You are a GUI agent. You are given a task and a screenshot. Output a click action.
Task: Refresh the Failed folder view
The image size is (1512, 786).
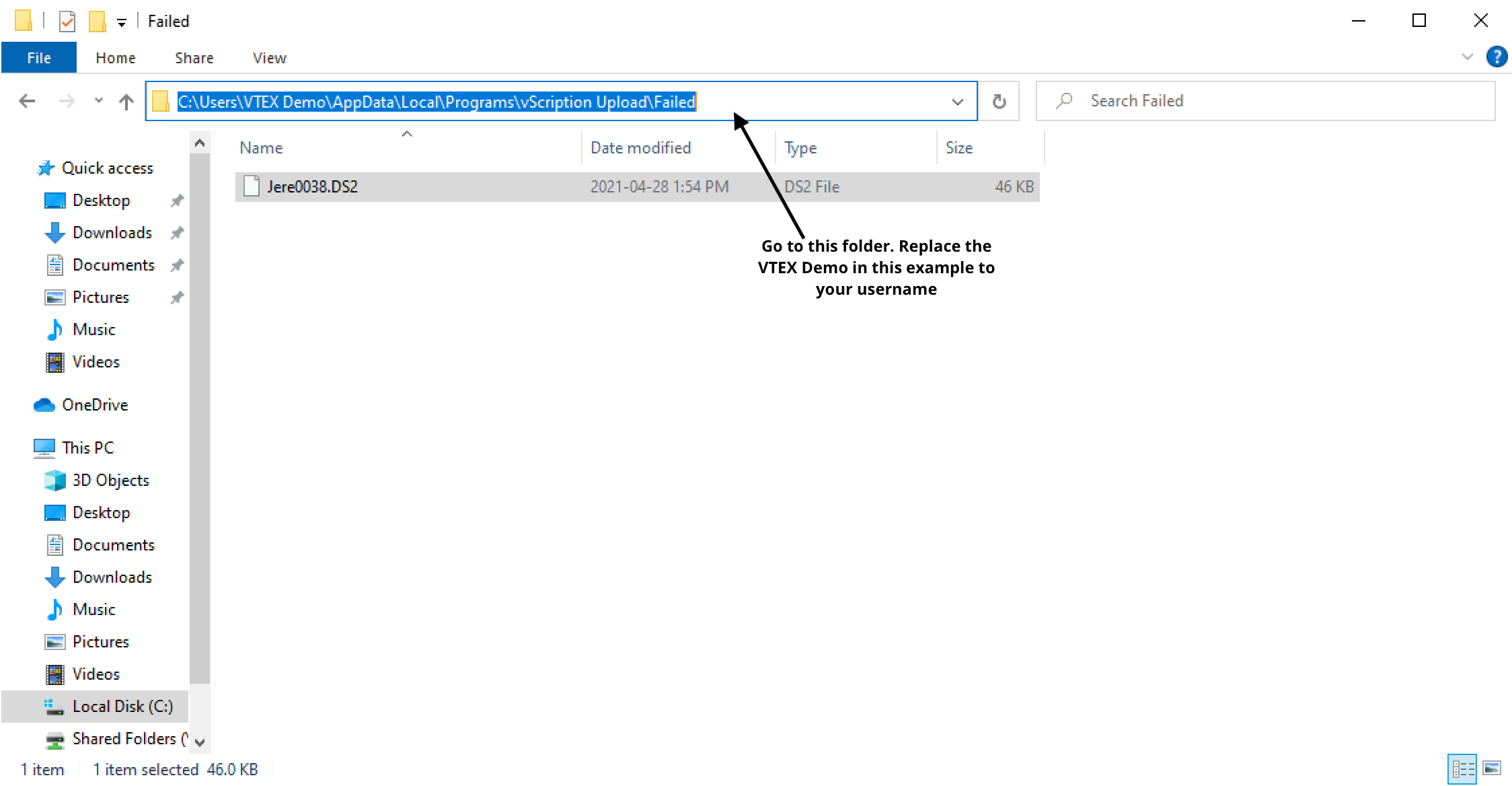[999, 102]
